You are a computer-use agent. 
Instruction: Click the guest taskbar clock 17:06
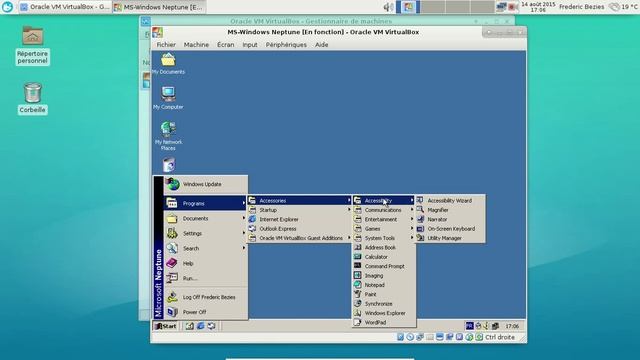pos(512,326)
